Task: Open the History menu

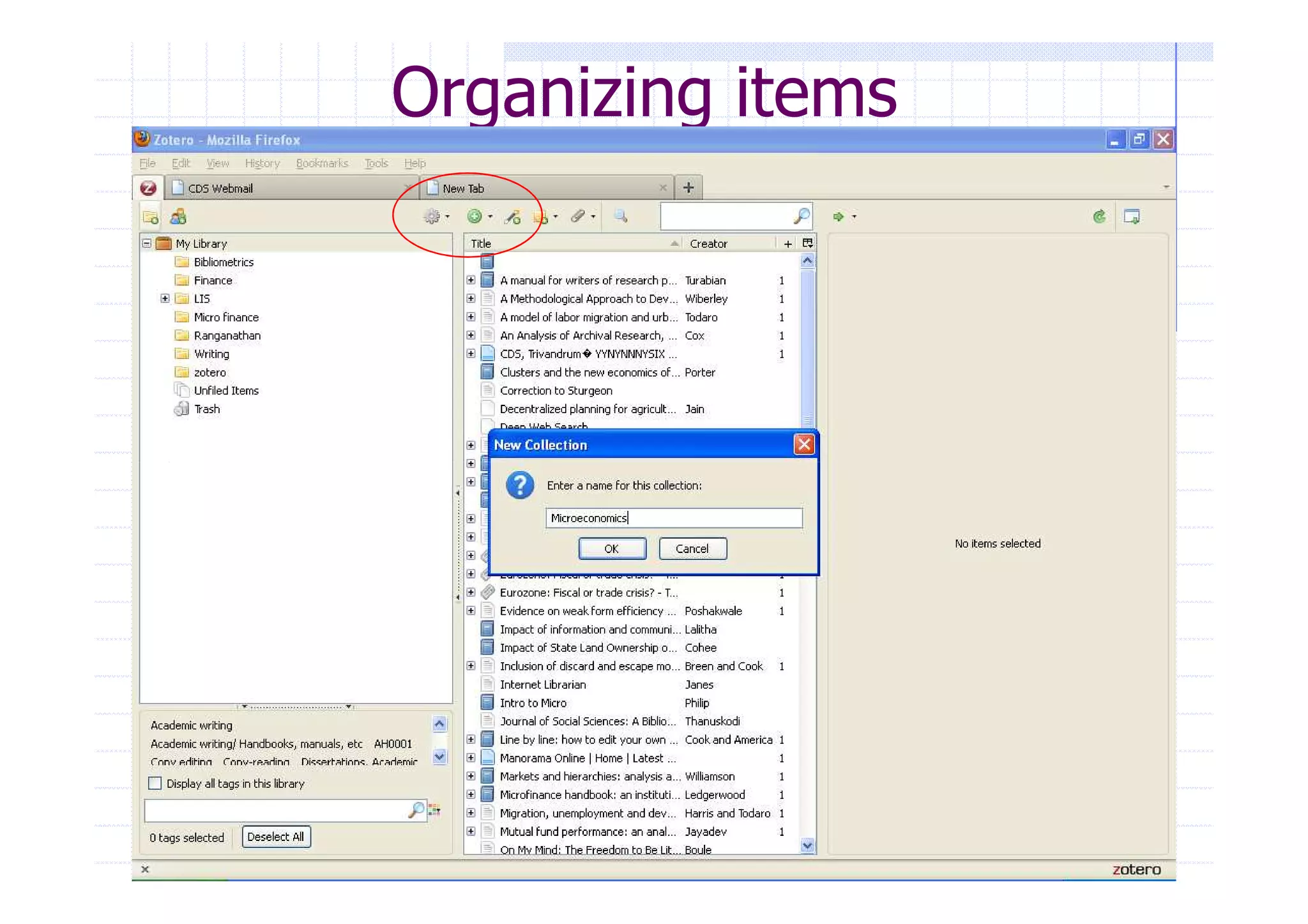Action: click(262, 163)
